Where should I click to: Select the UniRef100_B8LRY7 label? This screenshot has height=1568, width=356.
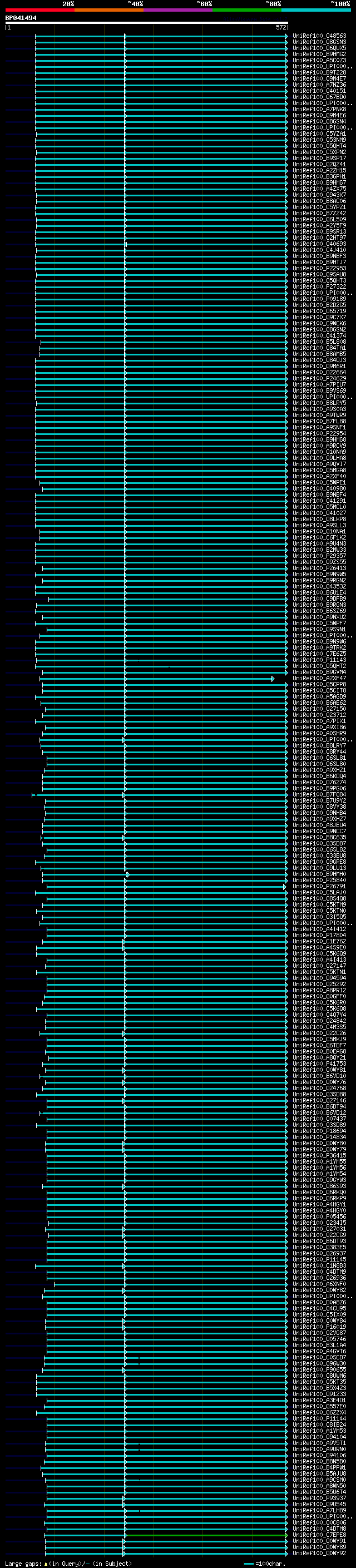click(319, 746)
